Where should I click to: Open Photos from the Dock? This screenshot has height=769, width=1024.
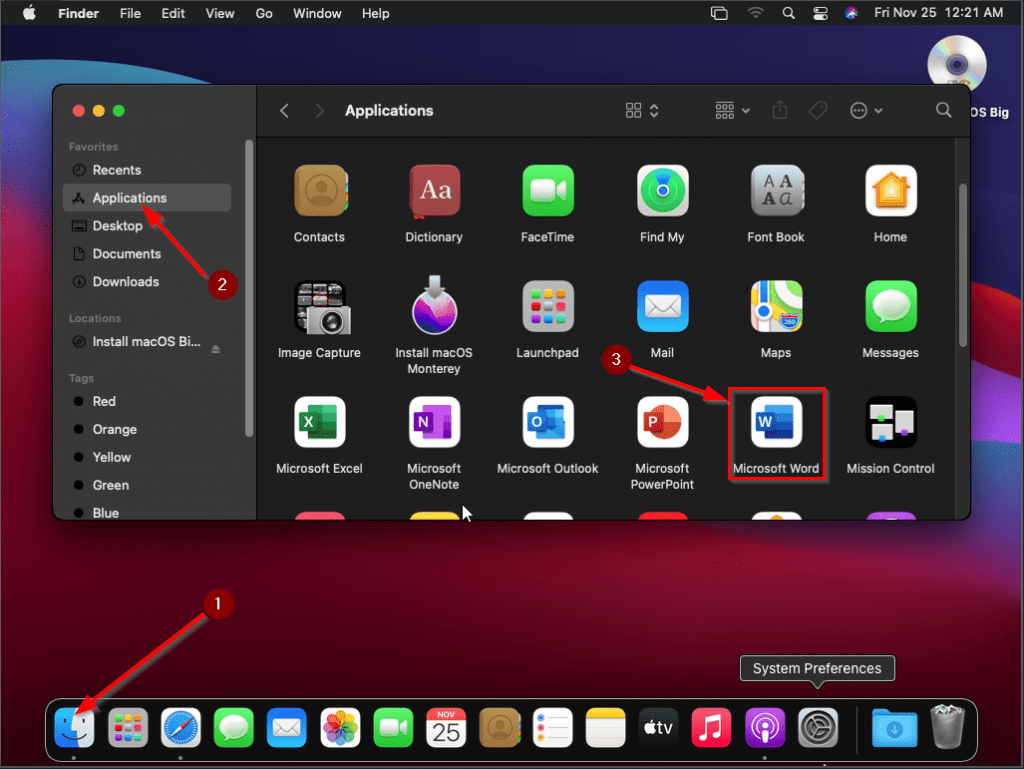coord(340,727)
